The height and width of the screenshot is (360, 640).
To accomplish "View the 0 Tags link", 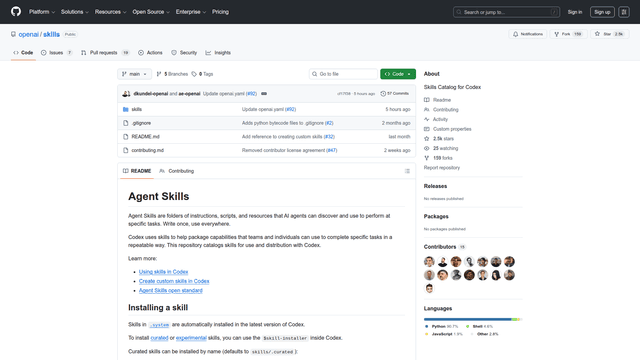I will pos(202,74).
